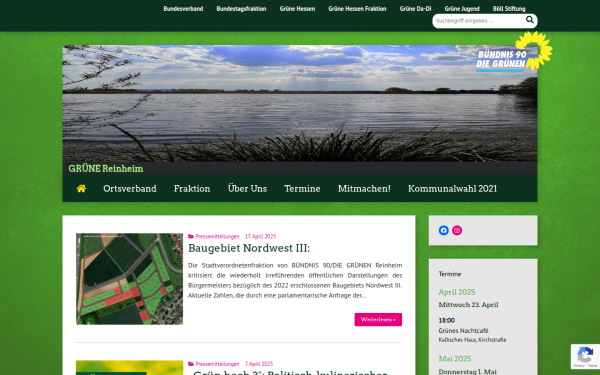Open the Baugebiet map thumbnail image
Viewport: 600px width, 375px height.
pos(129,279)
